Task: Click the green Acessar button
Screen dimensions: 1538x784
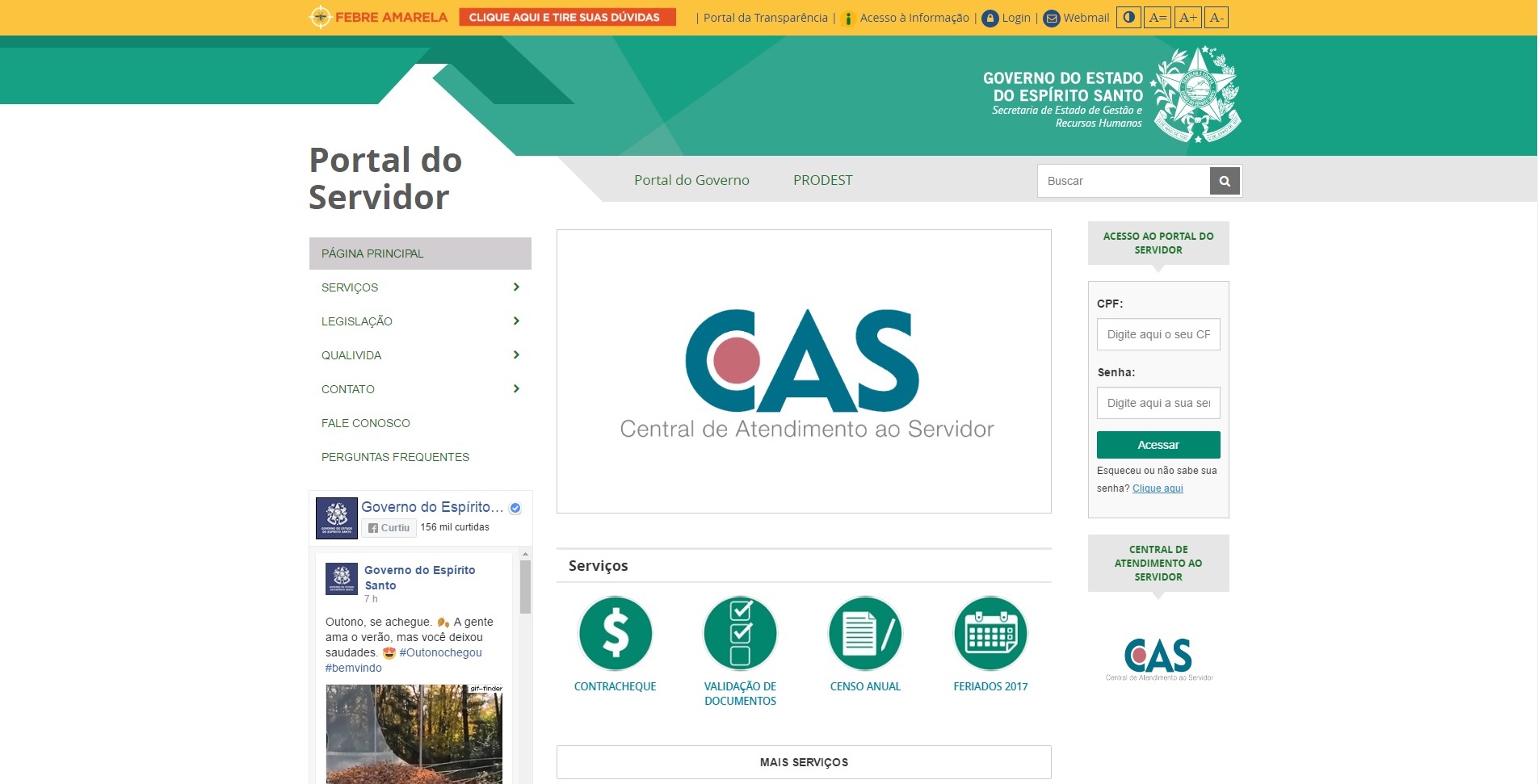Action: 1158,445
